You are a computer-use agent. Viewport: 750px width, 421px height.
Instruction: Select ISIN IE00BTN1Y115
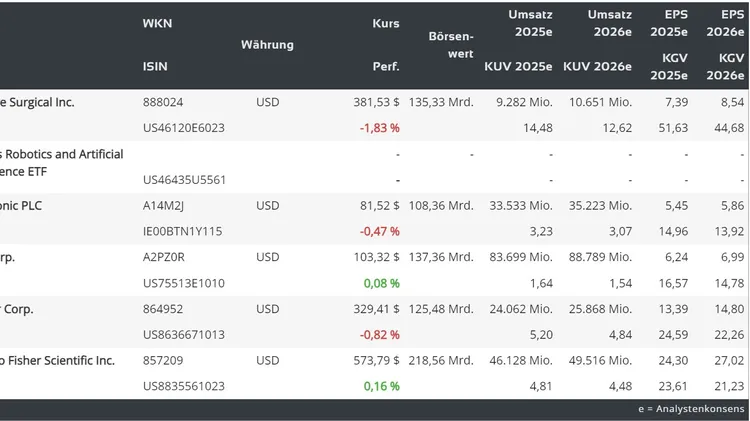click(182, 232)
